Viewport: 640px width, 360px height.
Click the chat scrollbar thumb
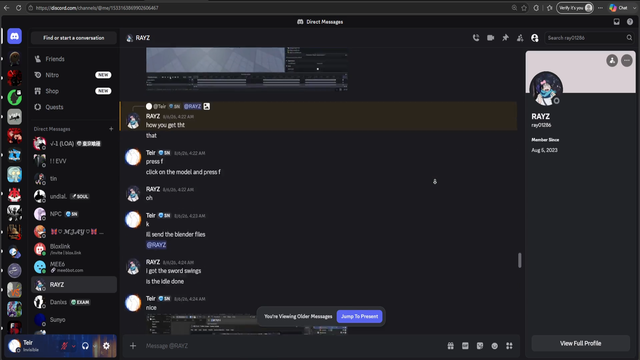[x=520, y=260]
